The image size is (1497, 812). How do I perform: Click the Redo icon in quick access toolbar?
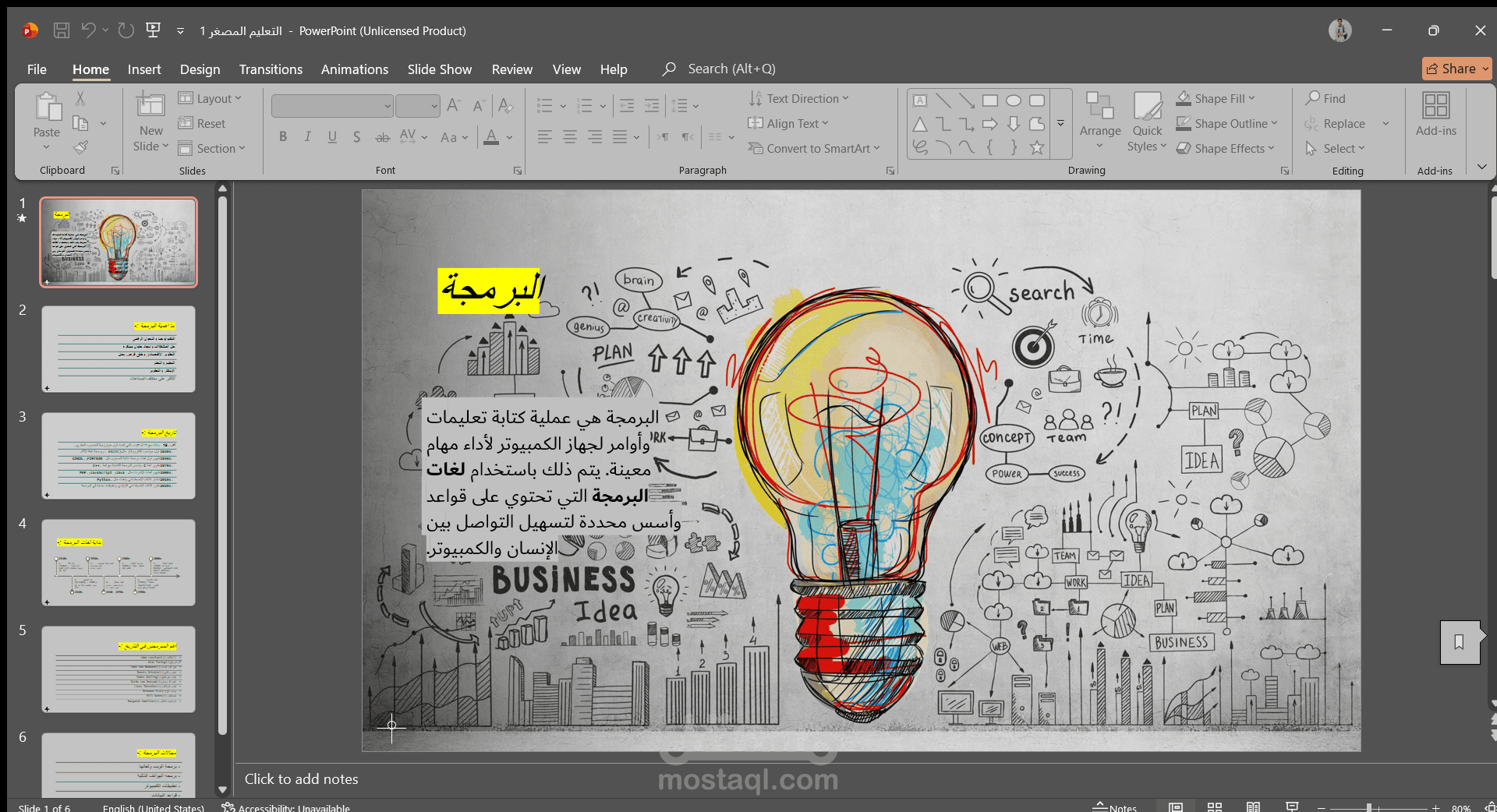tap(126, 30)
